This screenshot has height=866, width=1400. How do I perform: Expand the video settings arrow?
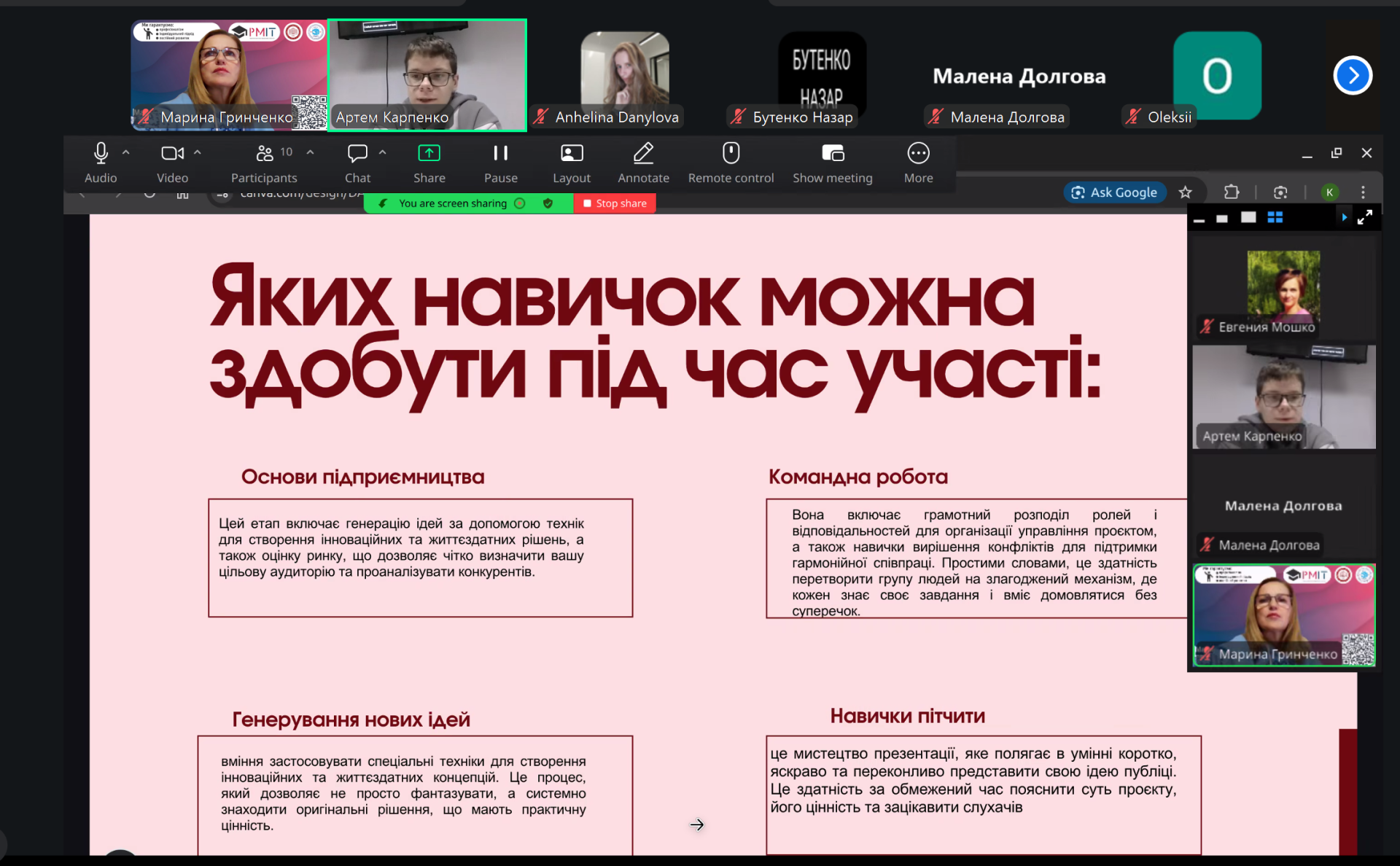[x=197, y=152]
